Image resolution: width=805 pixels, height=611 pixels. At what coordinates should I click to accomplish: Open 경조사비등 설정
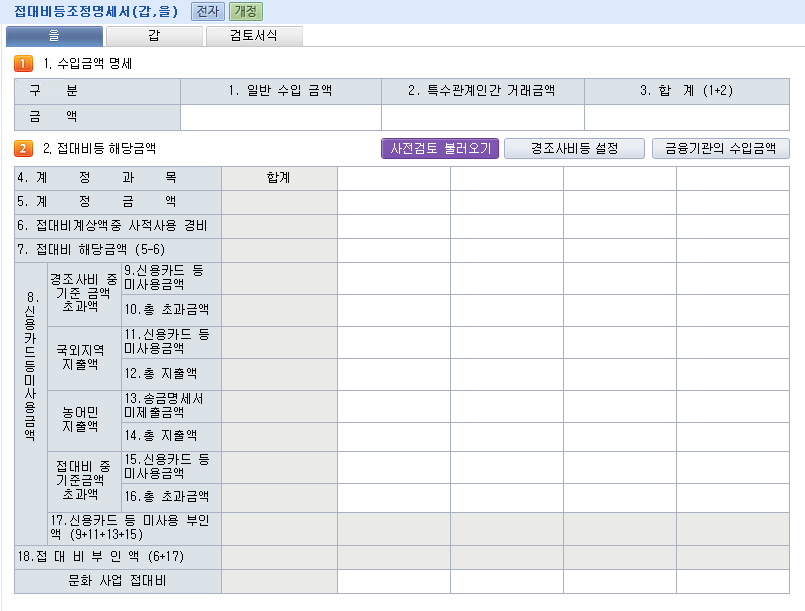[574, 148]
